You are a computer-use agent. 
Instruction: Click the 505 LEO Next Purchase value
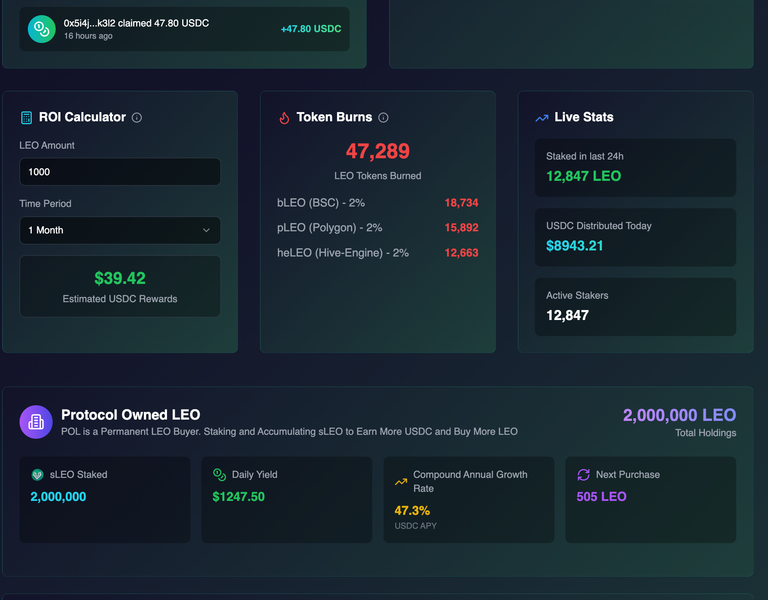point(601,497)
